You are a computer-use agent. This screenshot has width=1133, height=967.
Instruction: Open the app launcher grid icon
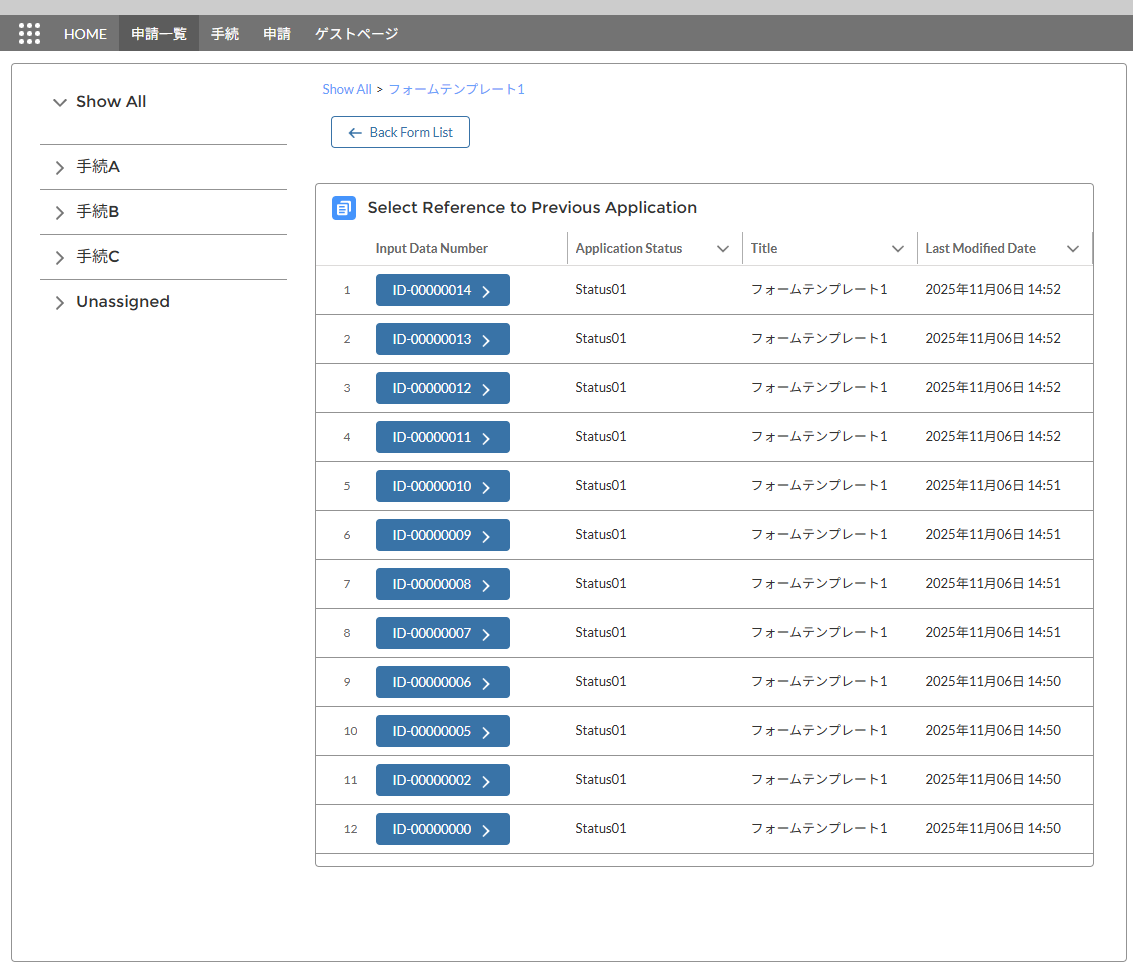click(x=29, y=34)
